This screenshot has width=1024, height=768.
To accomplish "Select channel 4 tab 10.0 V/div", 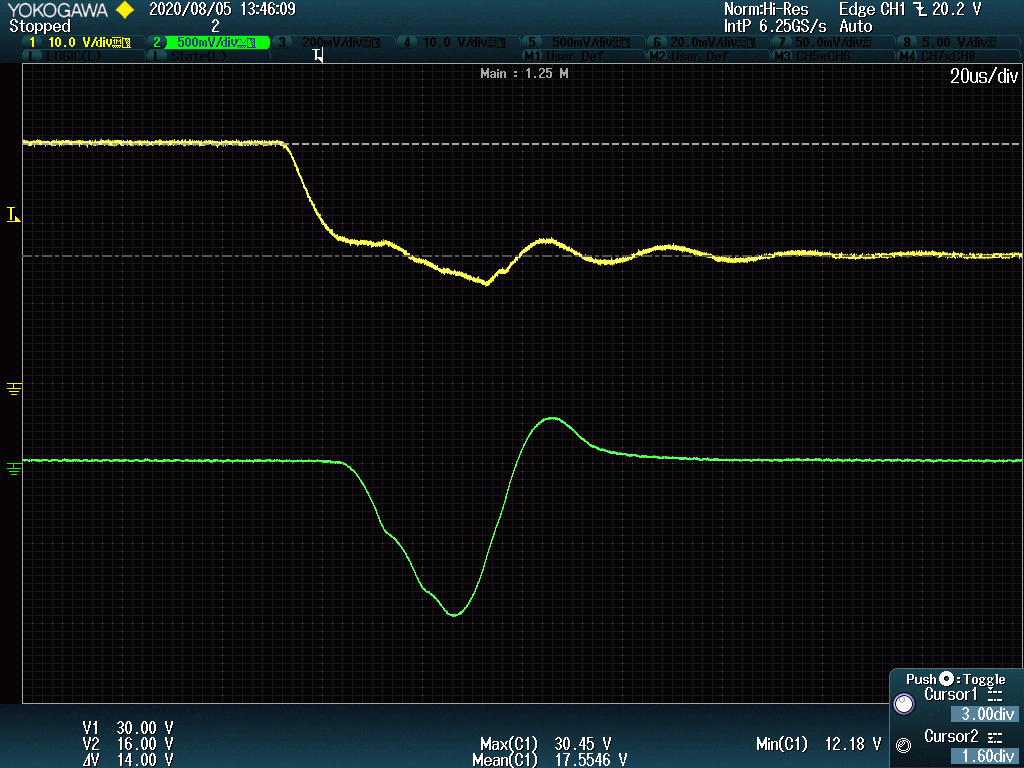I will tap(456, 42).
